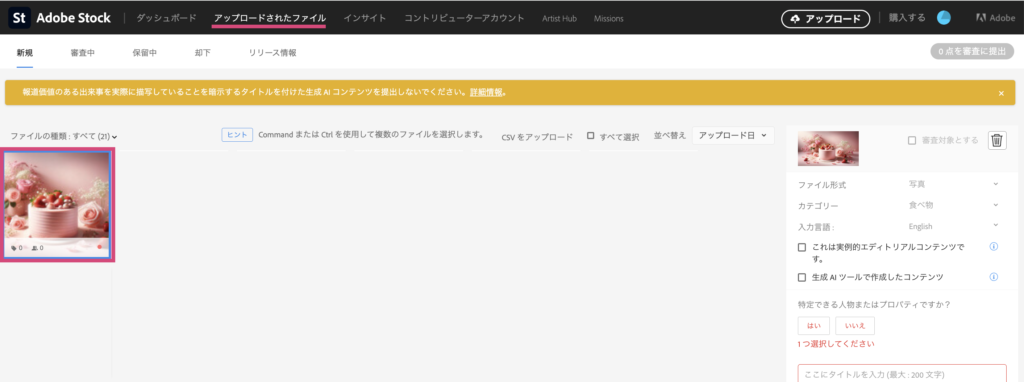Tick the すべて選択 checkbox
This screenshot has height=382, width=1024.
point(590,136)
